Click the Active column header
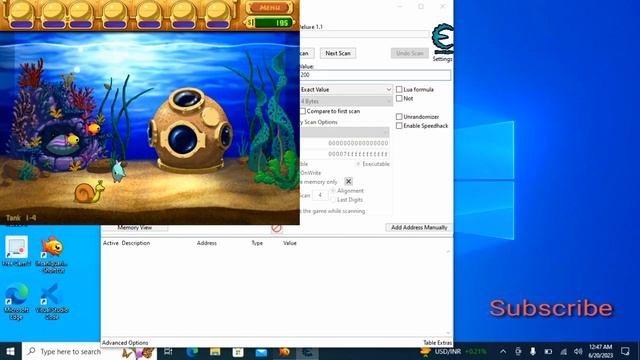Image resolution: width=640 pixels, height=360 pixels. pyautogui.click(x=111, y=243)
